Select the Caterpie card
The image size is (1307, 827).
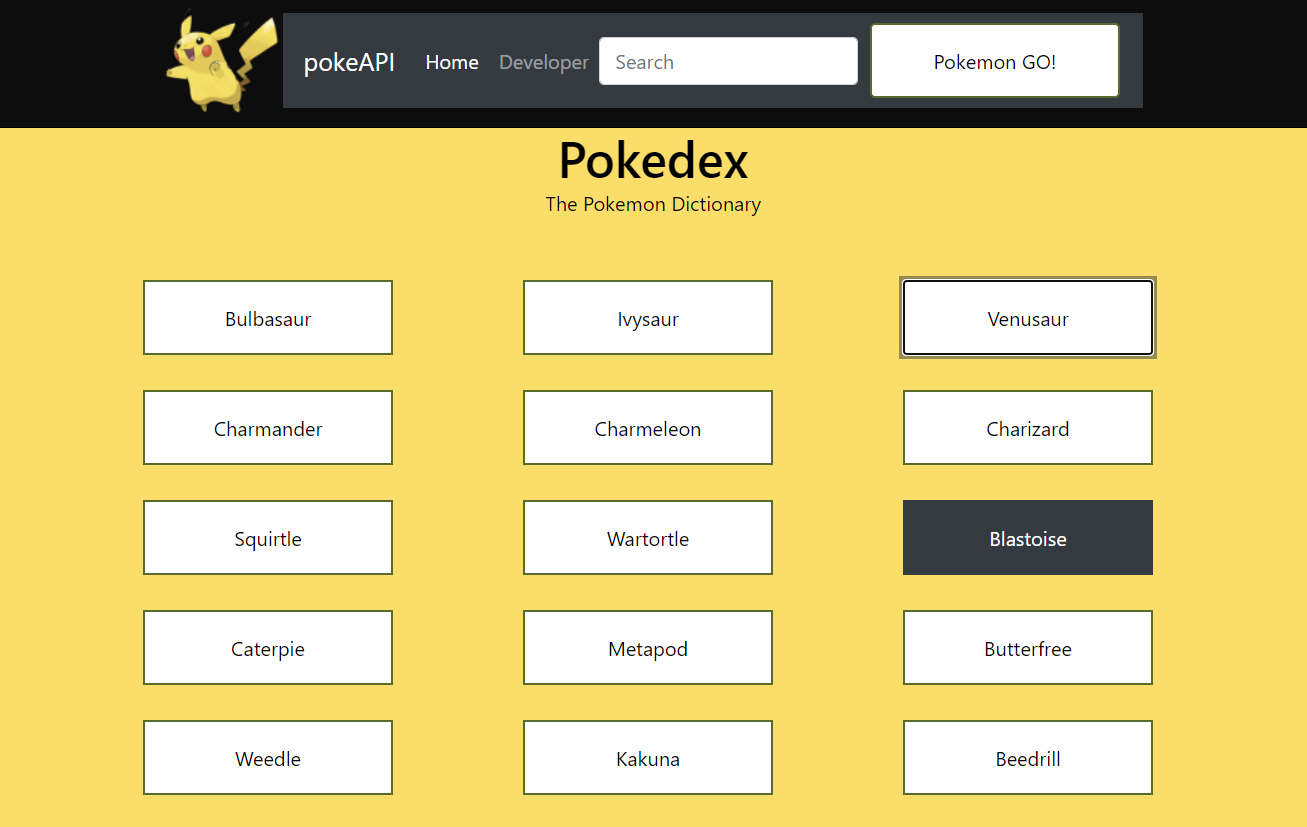268,648
